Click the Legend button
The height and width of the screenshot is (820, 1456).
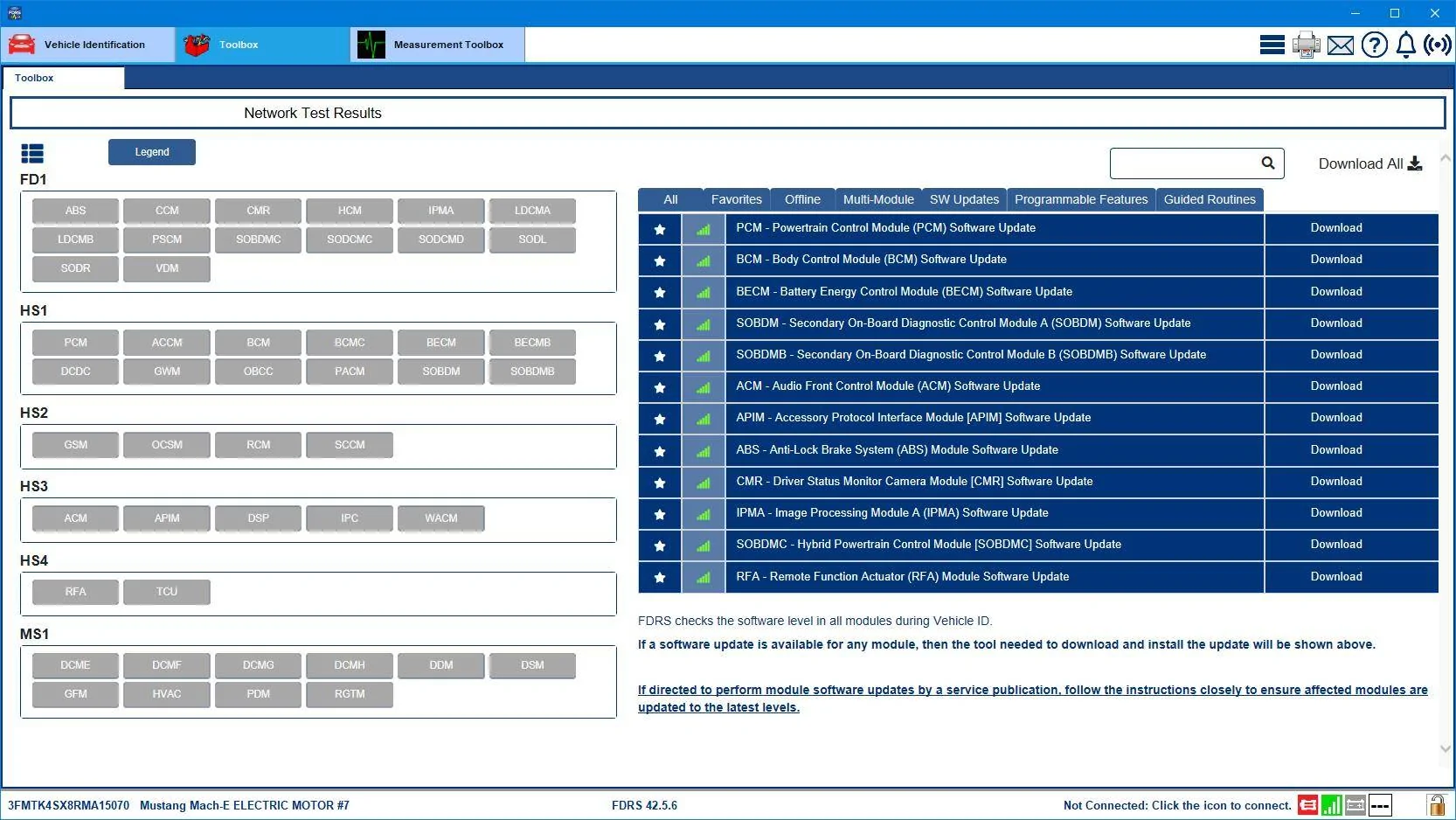pos(152,152)
